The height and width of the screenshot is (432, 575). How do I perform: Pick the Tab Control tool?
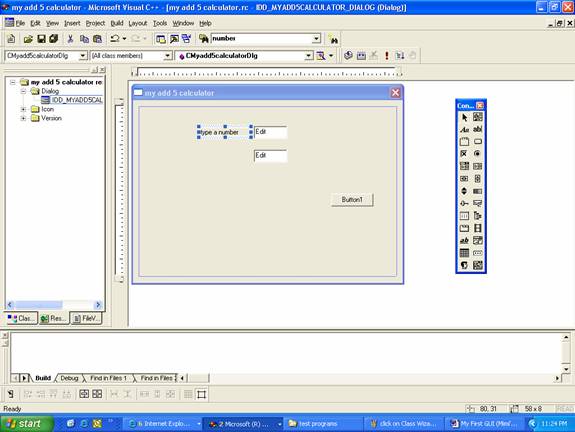[x=464, y=228]
